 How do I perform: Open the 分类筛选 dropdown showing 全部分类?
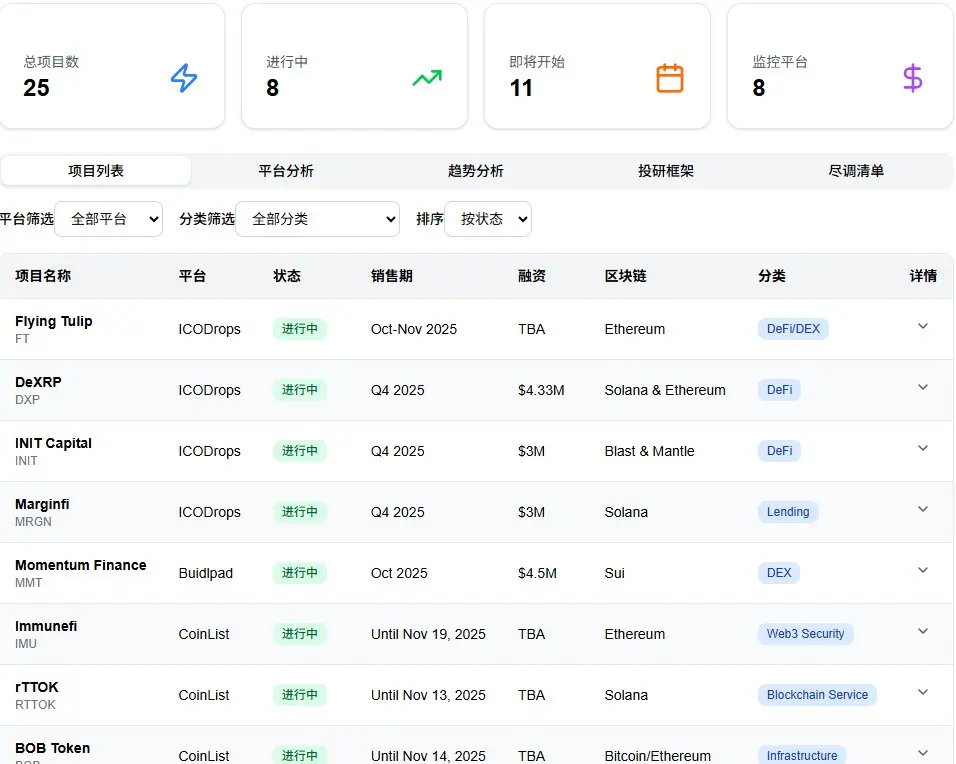click(317, 219)
